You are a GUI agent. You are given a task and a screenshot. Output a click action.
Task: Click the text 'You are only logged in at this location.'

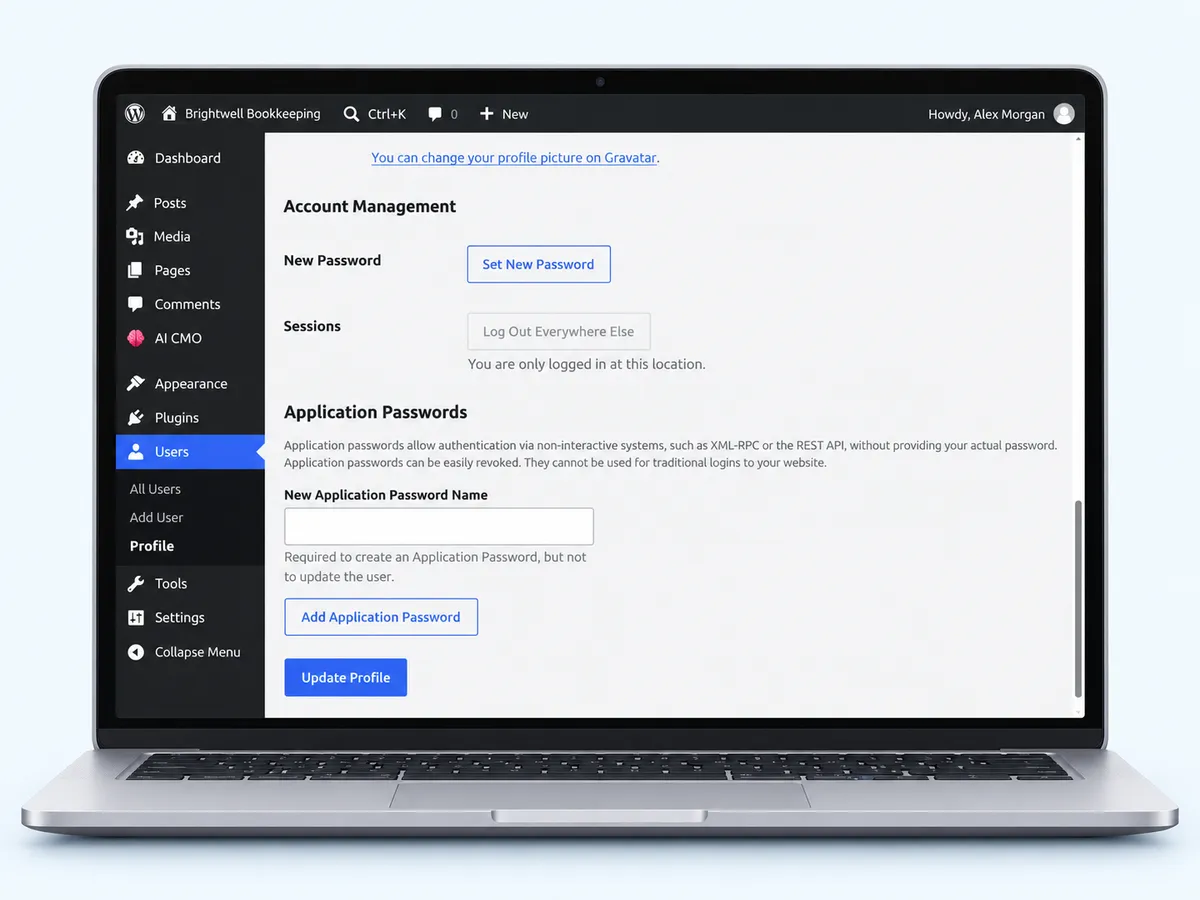[587, 364]
